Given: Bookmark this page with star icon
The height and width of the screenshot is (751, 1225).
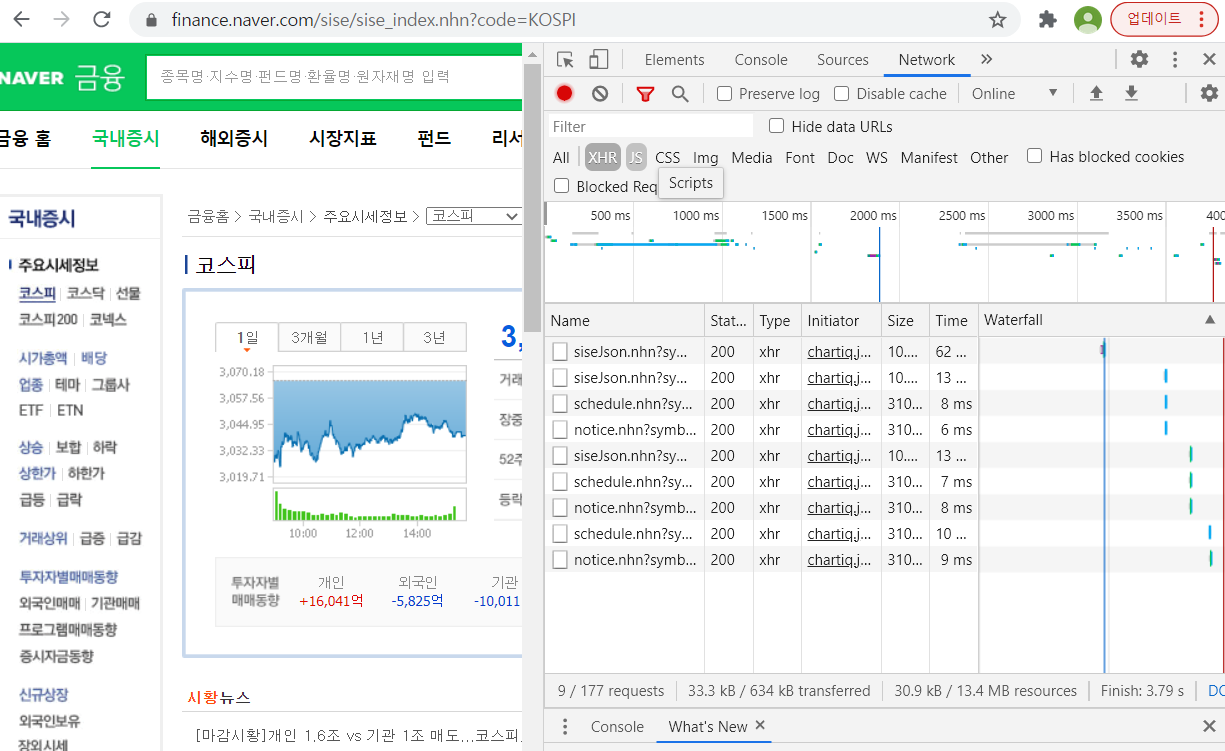Looking at the screenshot, I should [x=997, y=20].
